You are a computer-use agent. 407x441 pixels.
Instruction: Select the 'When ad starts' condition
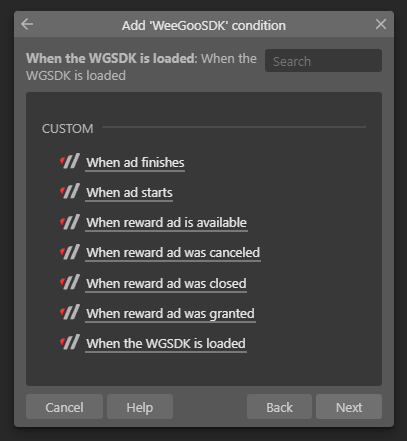129,193
